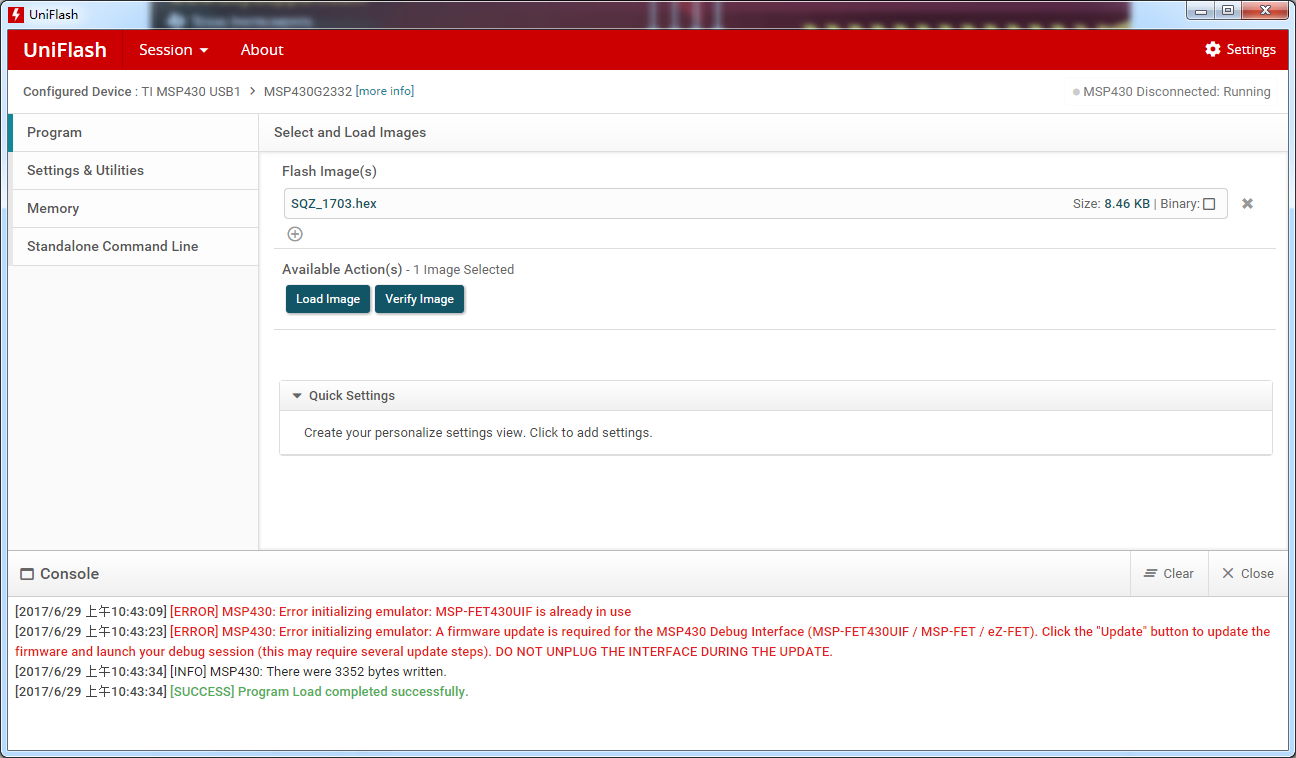Click the UniFlash lightning icon in title bar

click(x=16, y=14)
